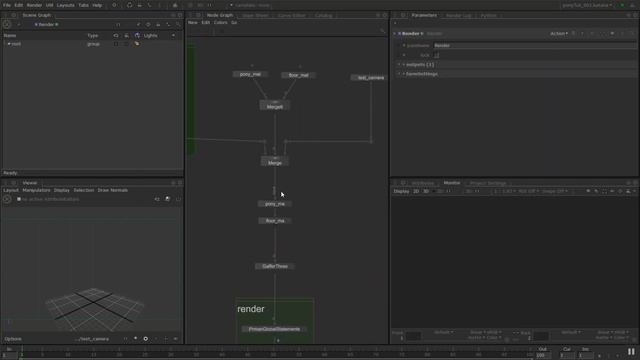
Task: Open the Action dropdown in Parameters
Action: coord(559,34)
